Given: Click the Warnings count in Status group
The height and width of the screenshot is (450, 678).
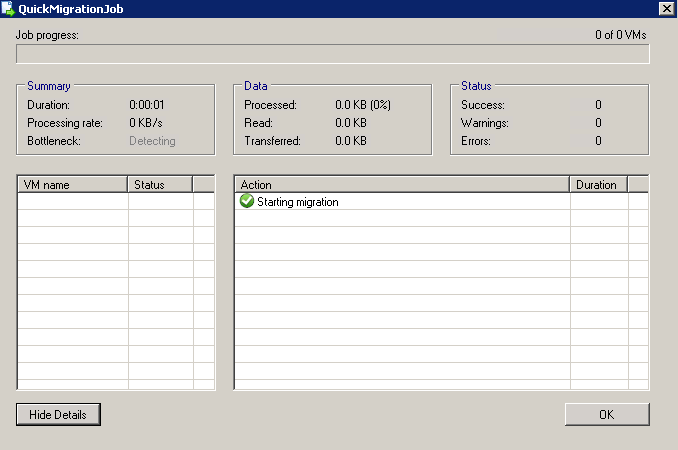Looking at the screenshot, I should coord(598,123).
